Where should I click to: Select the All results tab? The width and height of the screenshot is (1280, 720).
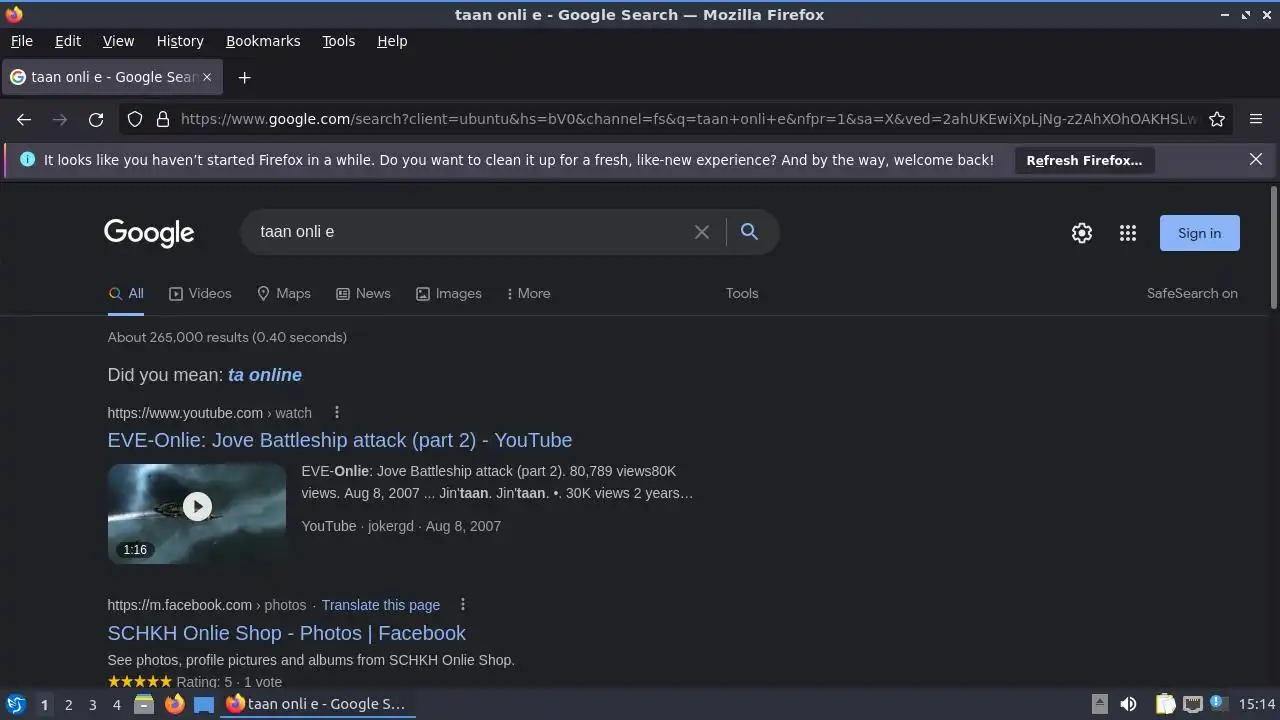(x=126, y=293)
